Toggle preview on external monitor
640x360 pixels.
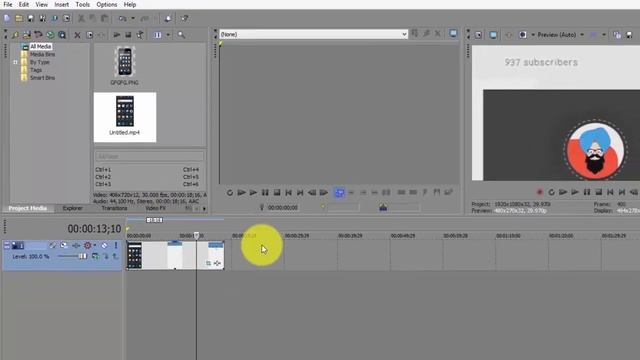click(x=493, y=35)
